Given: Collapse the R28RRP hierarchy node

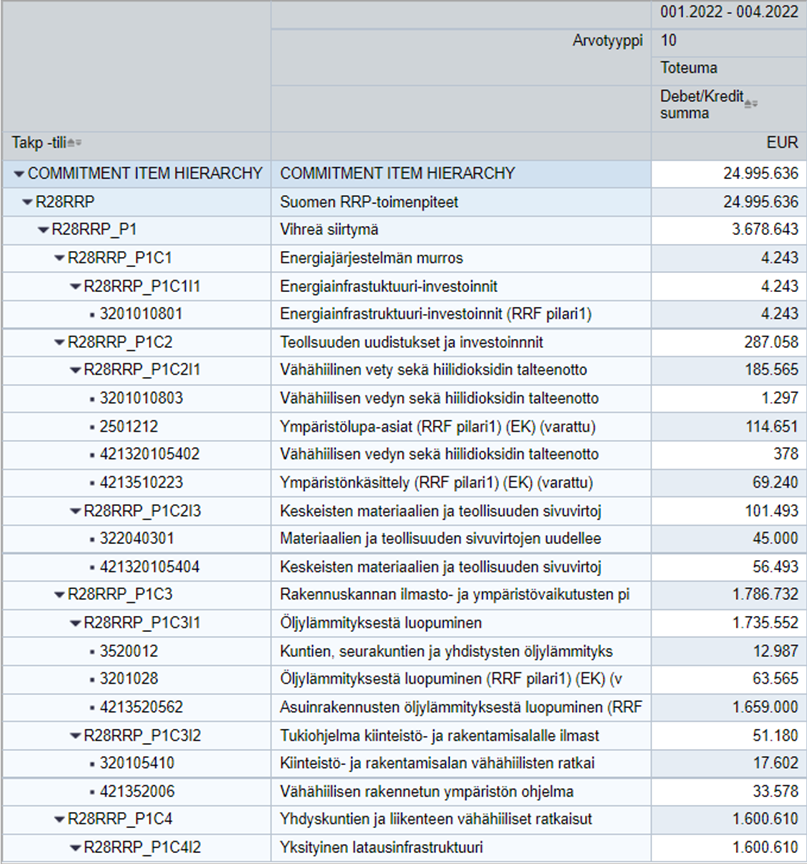Looking at the screenshot, I should point(27,202).
